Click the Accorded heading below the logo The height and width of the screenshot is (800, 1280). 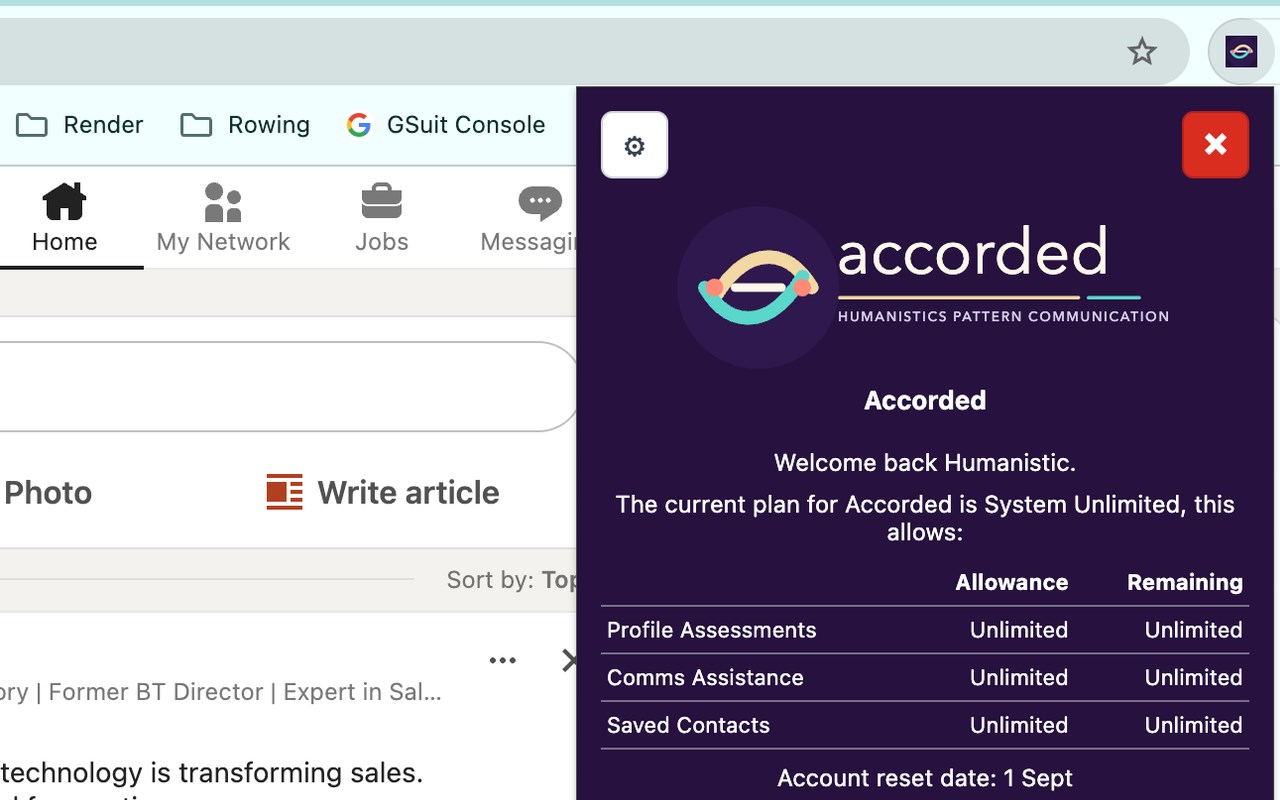tap(925, 400)
